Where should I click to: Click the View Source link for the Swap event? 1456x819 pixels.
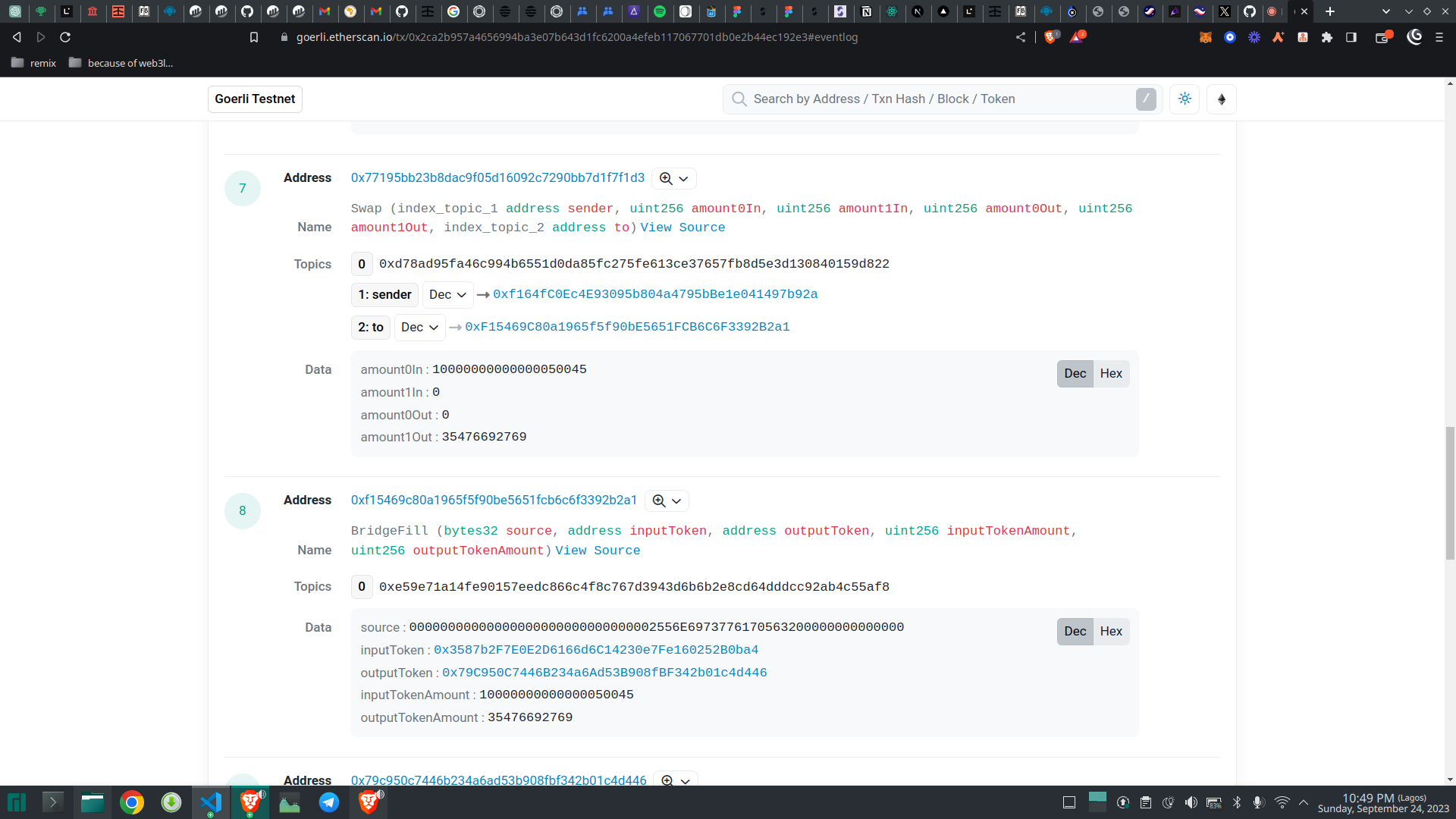[682, 227]
